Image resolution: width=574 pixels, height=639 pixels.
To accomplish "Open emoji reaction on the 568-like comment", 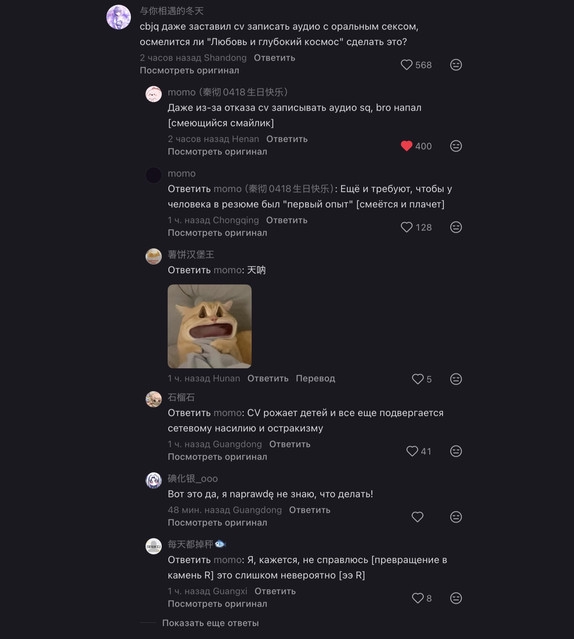I will [456, 65].
